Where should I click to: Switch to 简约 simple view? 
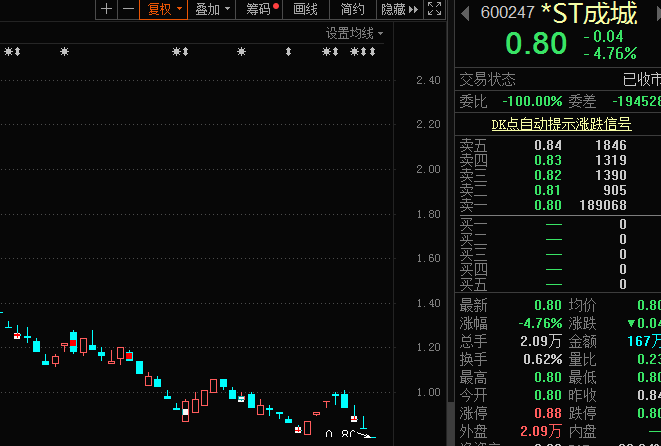coord(352,9)
